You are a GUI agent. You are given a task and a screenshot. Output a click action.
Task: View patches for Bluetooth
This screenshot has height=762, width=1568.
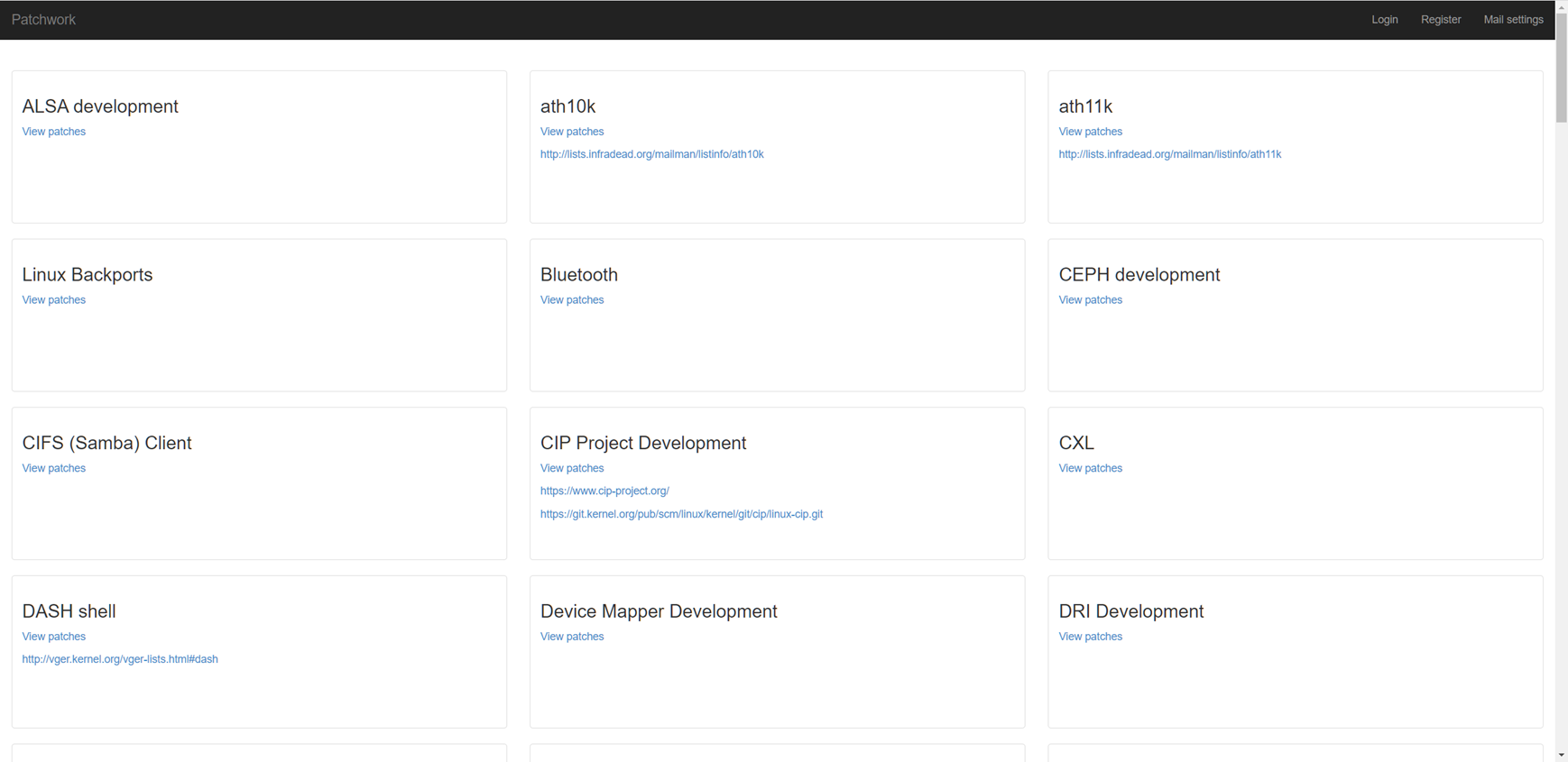pos(572,300)
